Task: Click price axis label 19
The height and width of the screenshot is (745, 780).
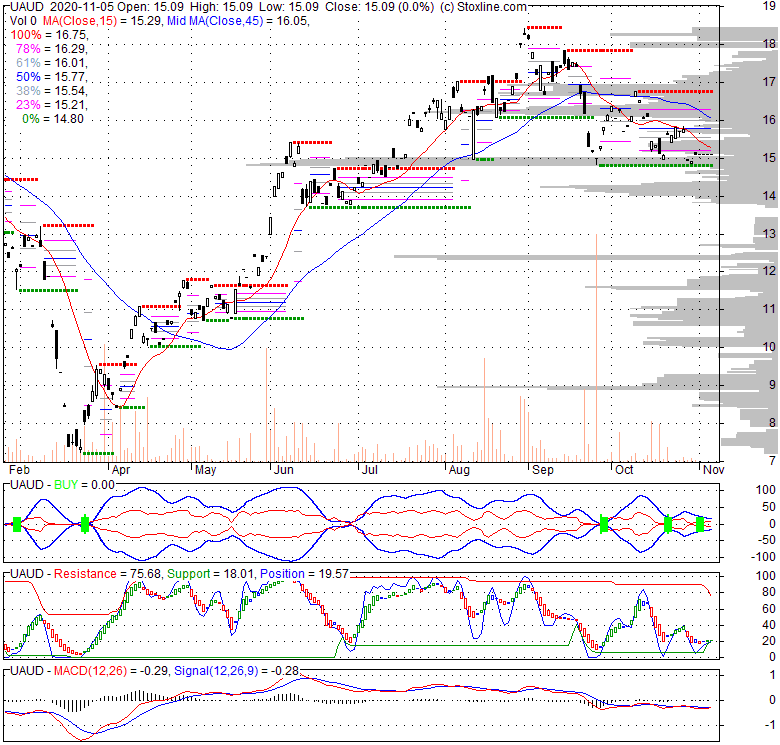Action: click(770, 6)
